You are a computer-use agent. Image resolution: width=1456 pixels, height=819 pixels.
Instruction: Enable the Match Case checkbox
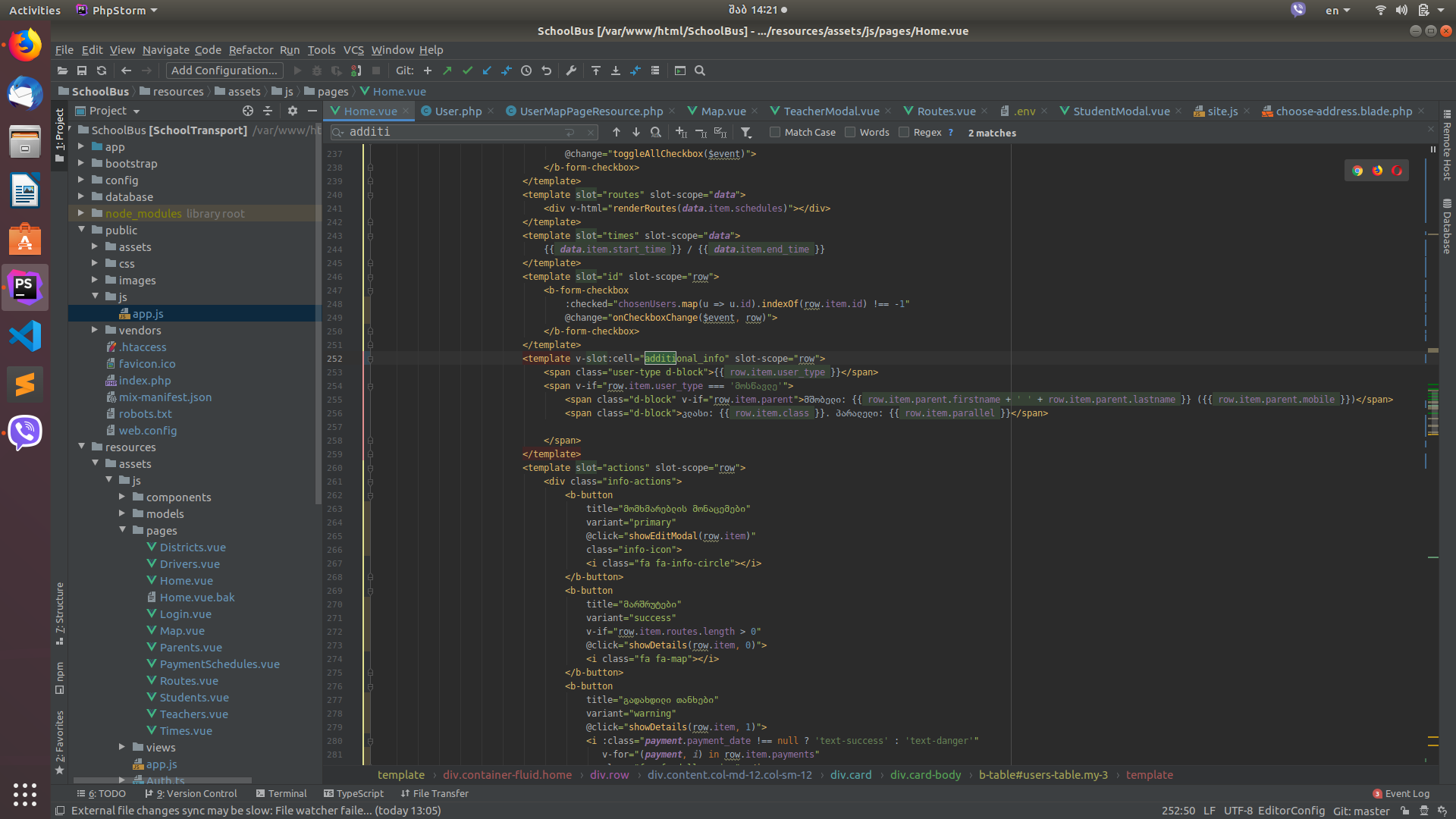tap(775, 132)
